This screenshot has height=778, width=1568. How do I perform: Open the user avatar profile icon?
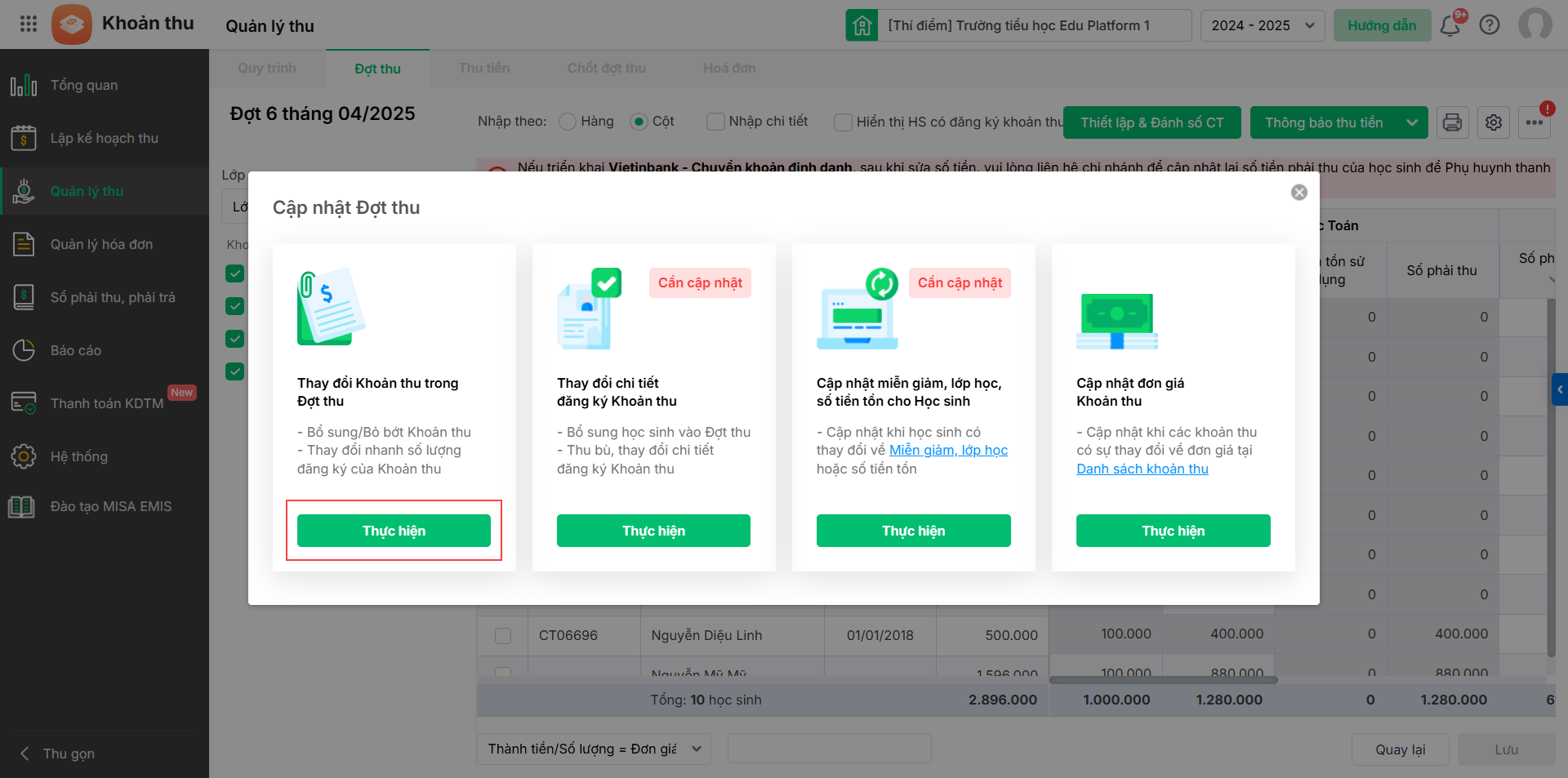point(1535,24)
